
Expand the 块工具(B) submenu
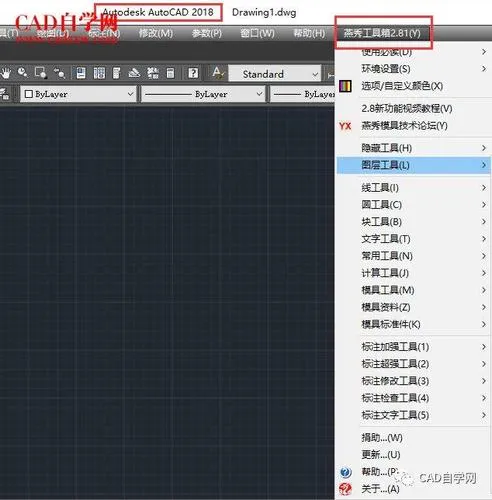tap(413, 222)
